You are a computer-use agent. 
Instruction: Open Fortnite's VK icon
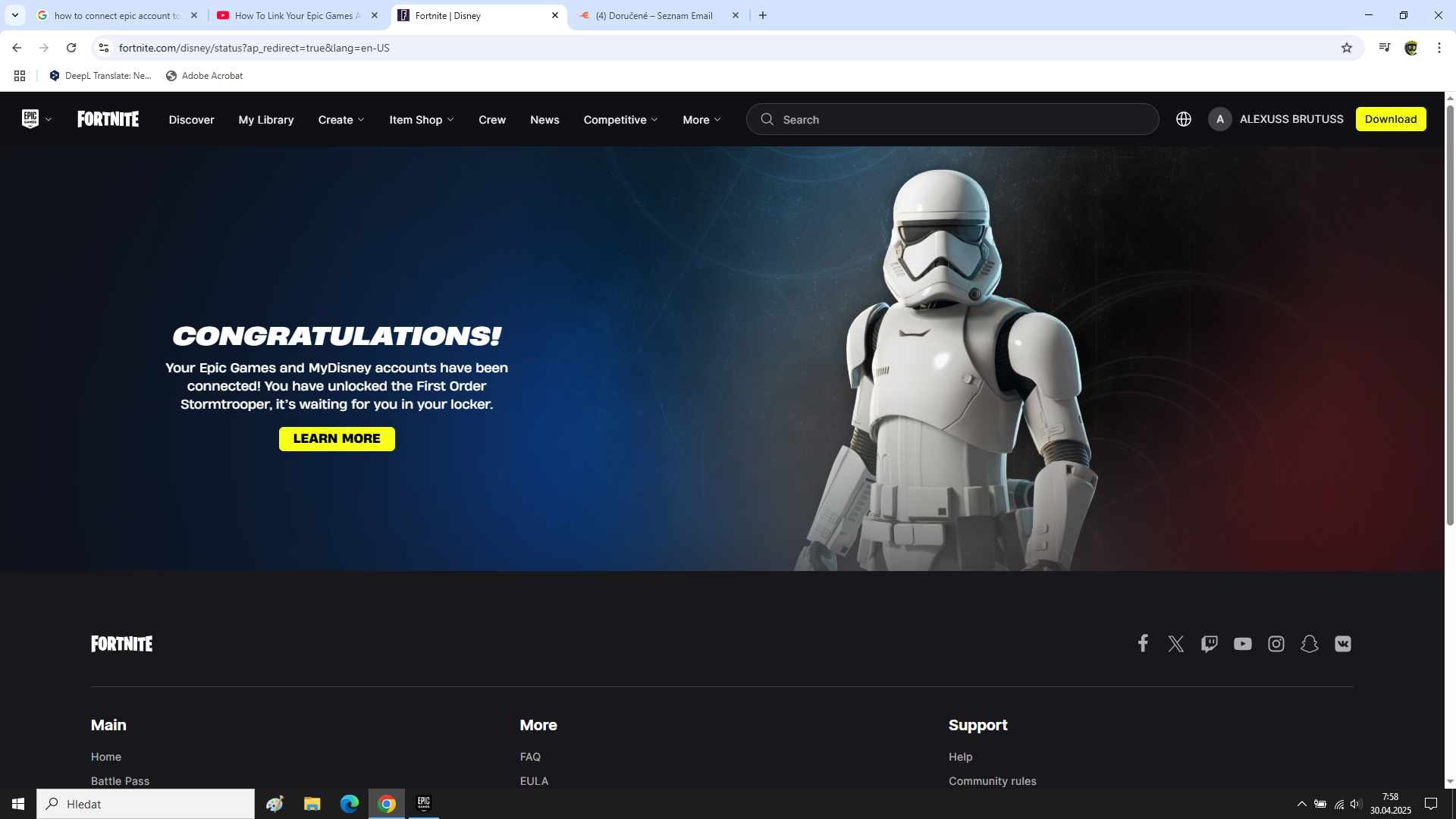1342,644
